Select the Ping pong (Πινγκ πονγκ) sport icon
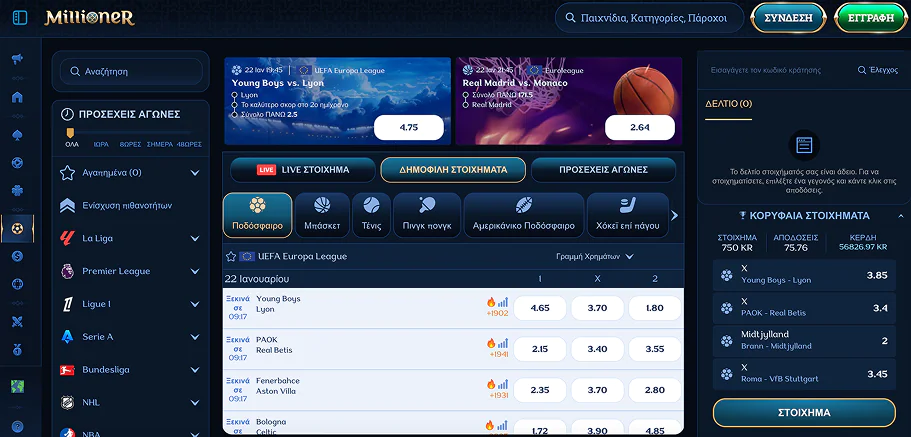 [x=427, y=214]
